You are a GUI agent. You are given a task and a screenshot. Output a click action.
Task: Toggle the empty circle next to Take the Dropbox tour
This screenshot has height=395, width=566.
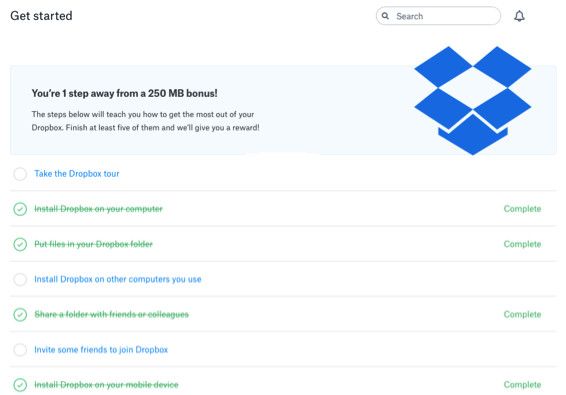(x=20, y=174)
